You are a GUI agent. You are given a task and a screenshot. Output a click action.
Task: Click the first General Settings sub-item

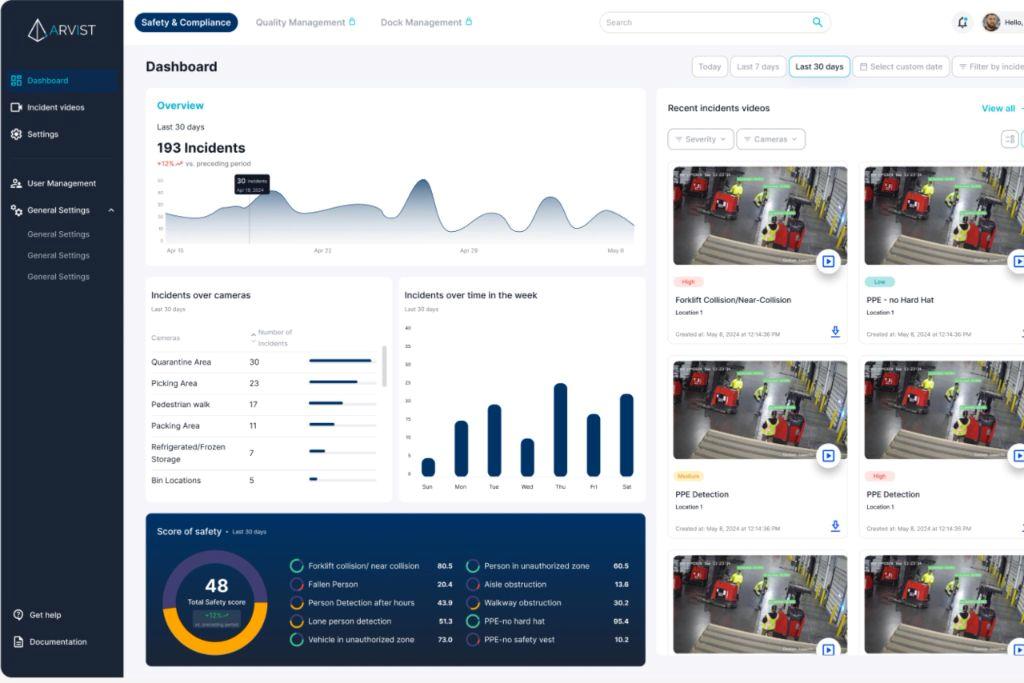58,234
